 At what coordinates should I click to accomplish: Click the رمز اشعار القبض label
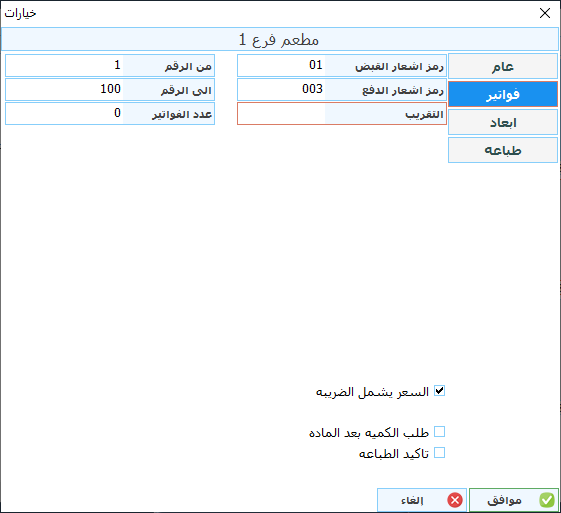point(399,67)
